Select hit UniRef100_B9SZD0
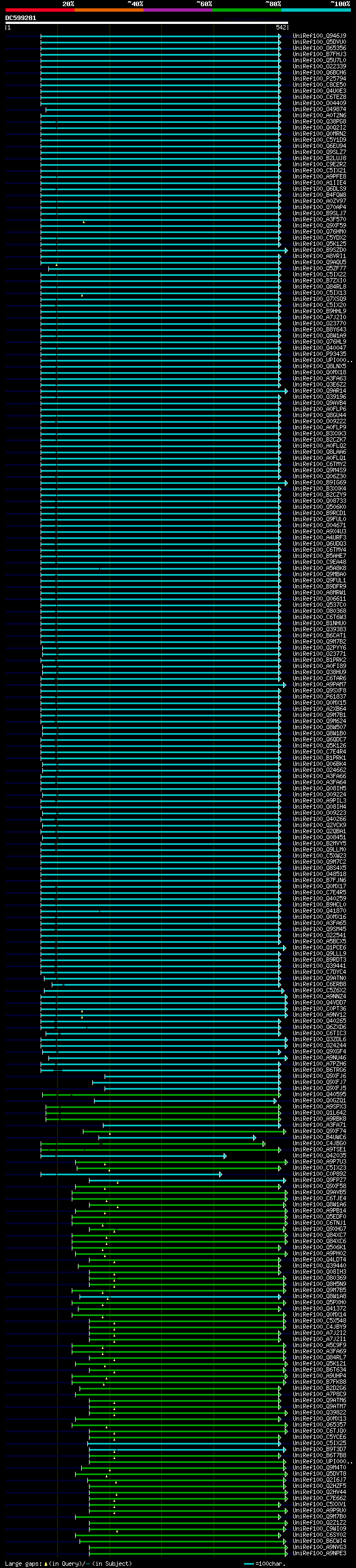 coord(319,250)
